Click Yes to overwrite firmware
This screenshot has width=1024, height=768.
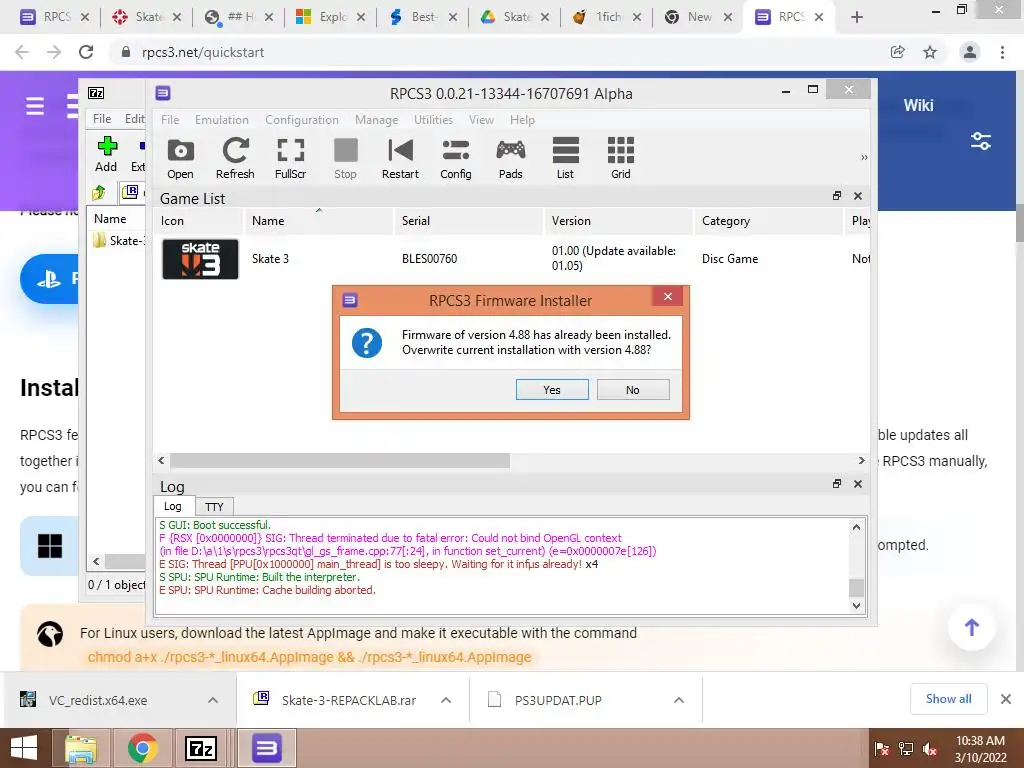click(552, 390)
